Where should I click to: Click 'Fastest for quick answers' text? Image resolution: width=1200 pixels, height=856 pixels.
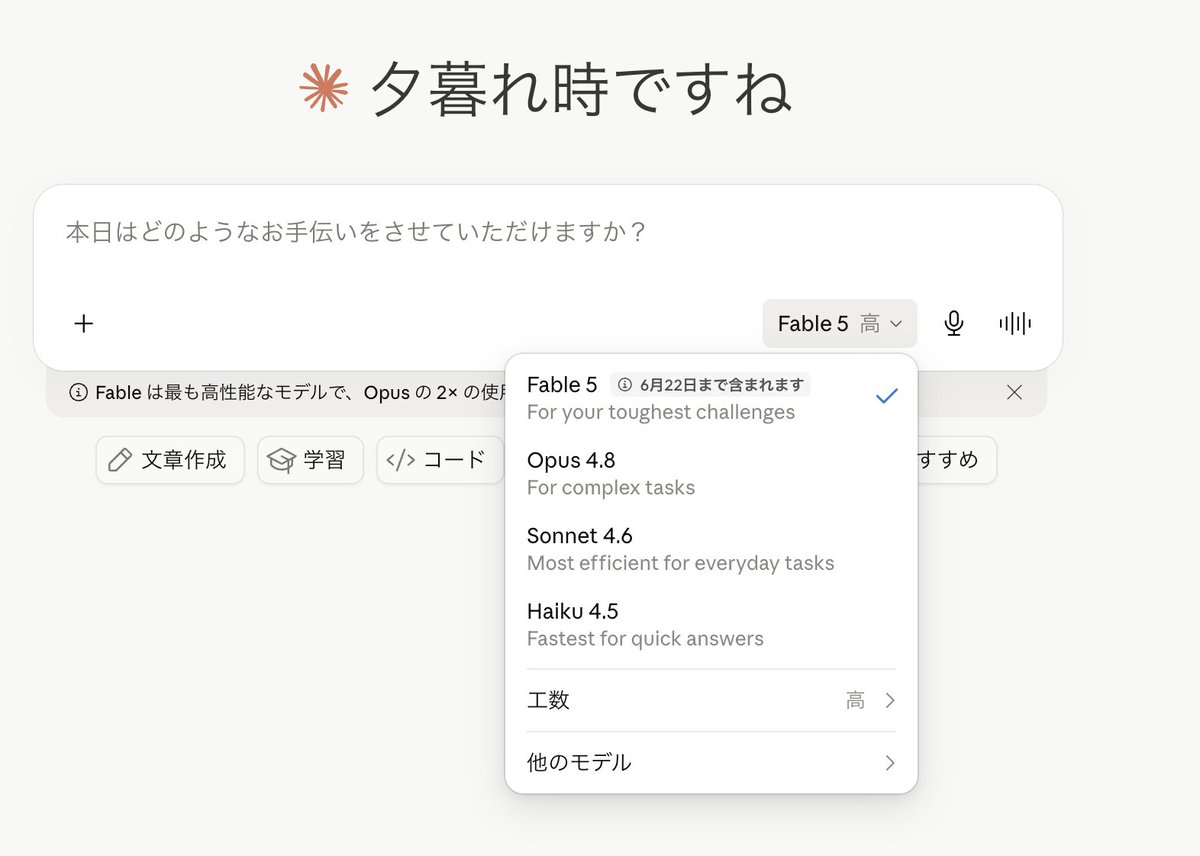point(645,638)
